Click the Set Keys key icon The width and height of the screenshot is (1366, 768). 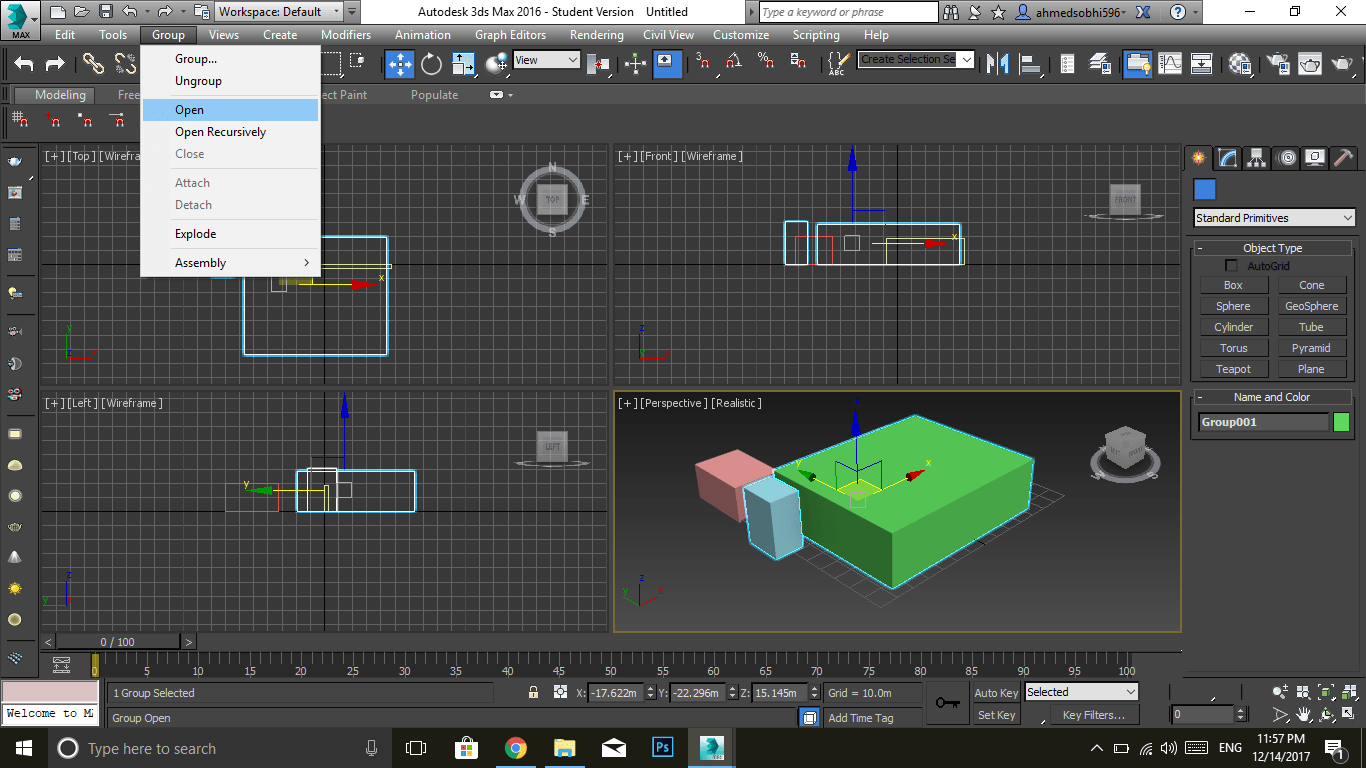tap(947, 703)
